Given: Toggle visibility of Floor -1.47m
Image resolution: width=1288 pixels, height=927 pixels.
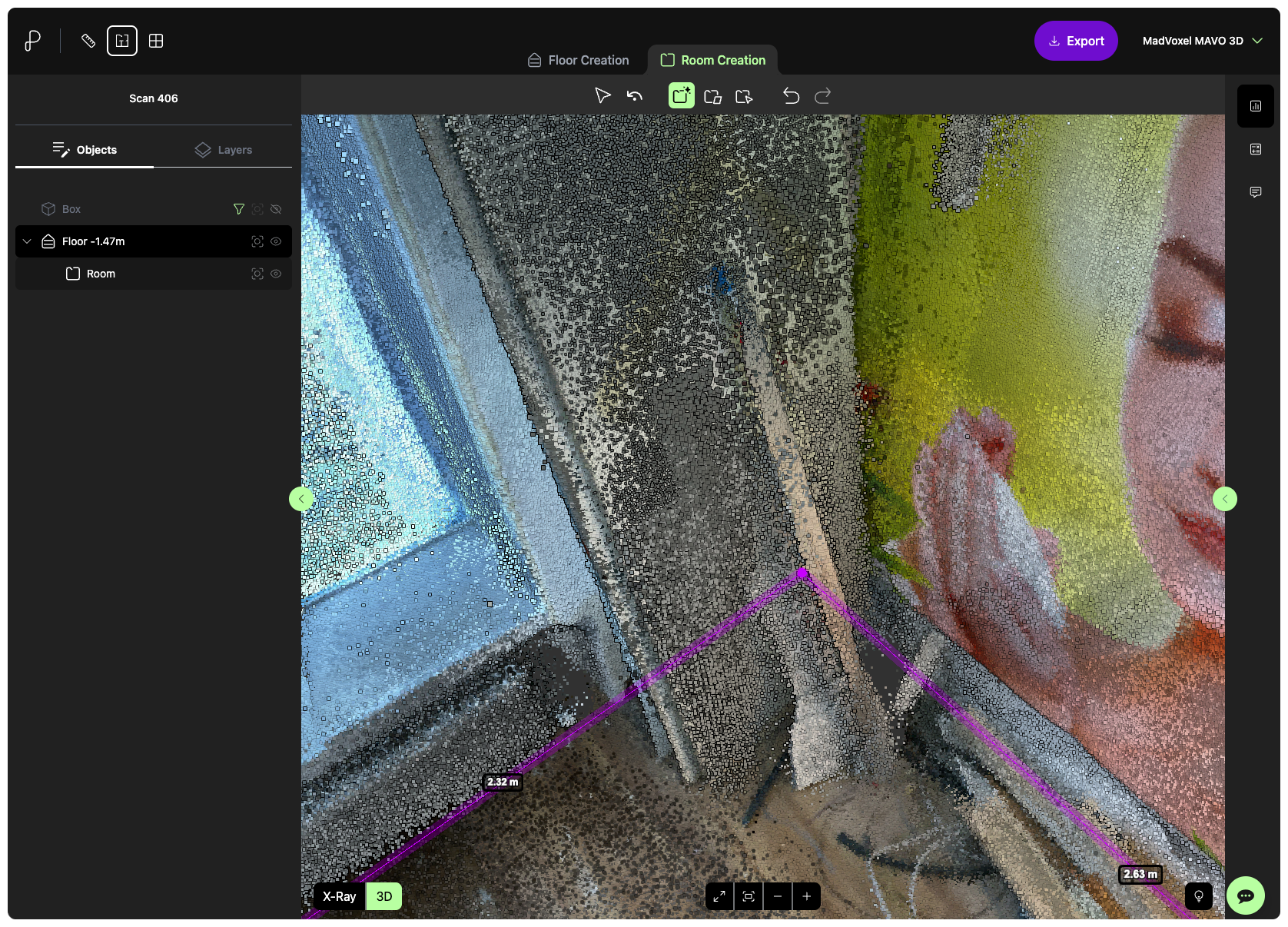Looking at the screenshot, I should click(x=276, y=241).
